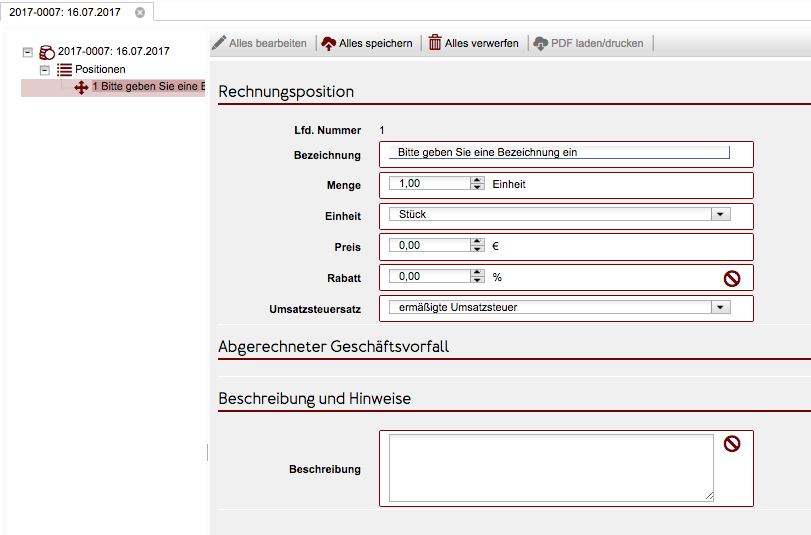The width and height of the screenshot is (811, 535).
Task: Collapse the Positionen tree node
Action: coord(44,70)
